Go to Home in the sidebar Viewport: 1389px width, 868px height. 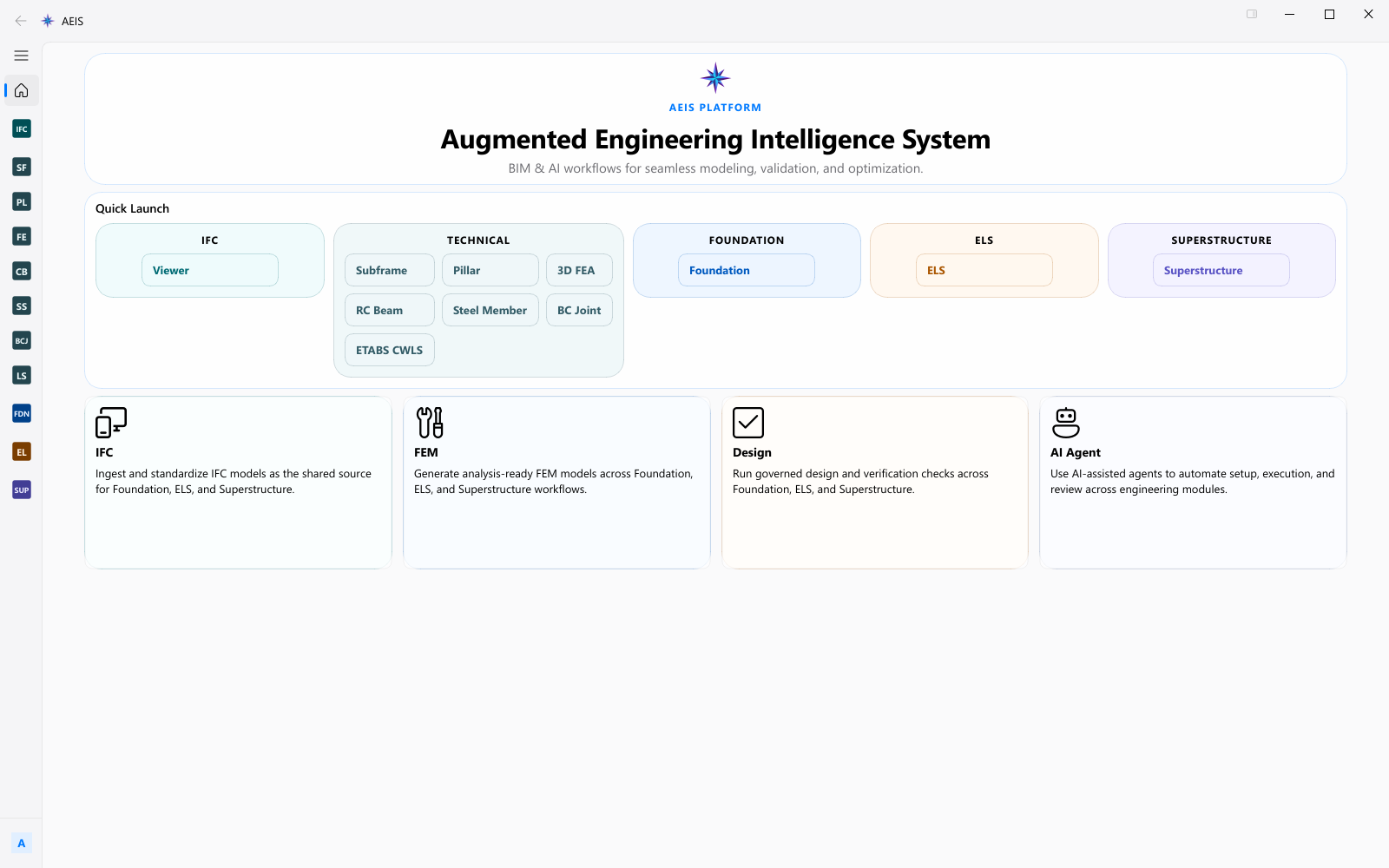[21, 90]
